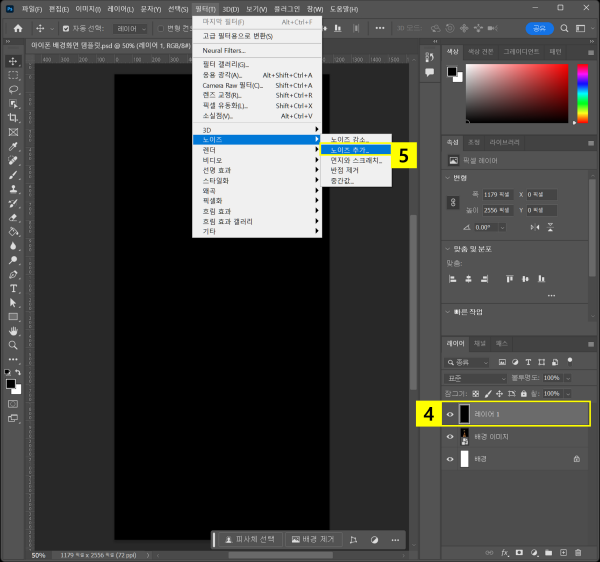
Task: Select the Horizontal Type tool
Action: [14, 288]
